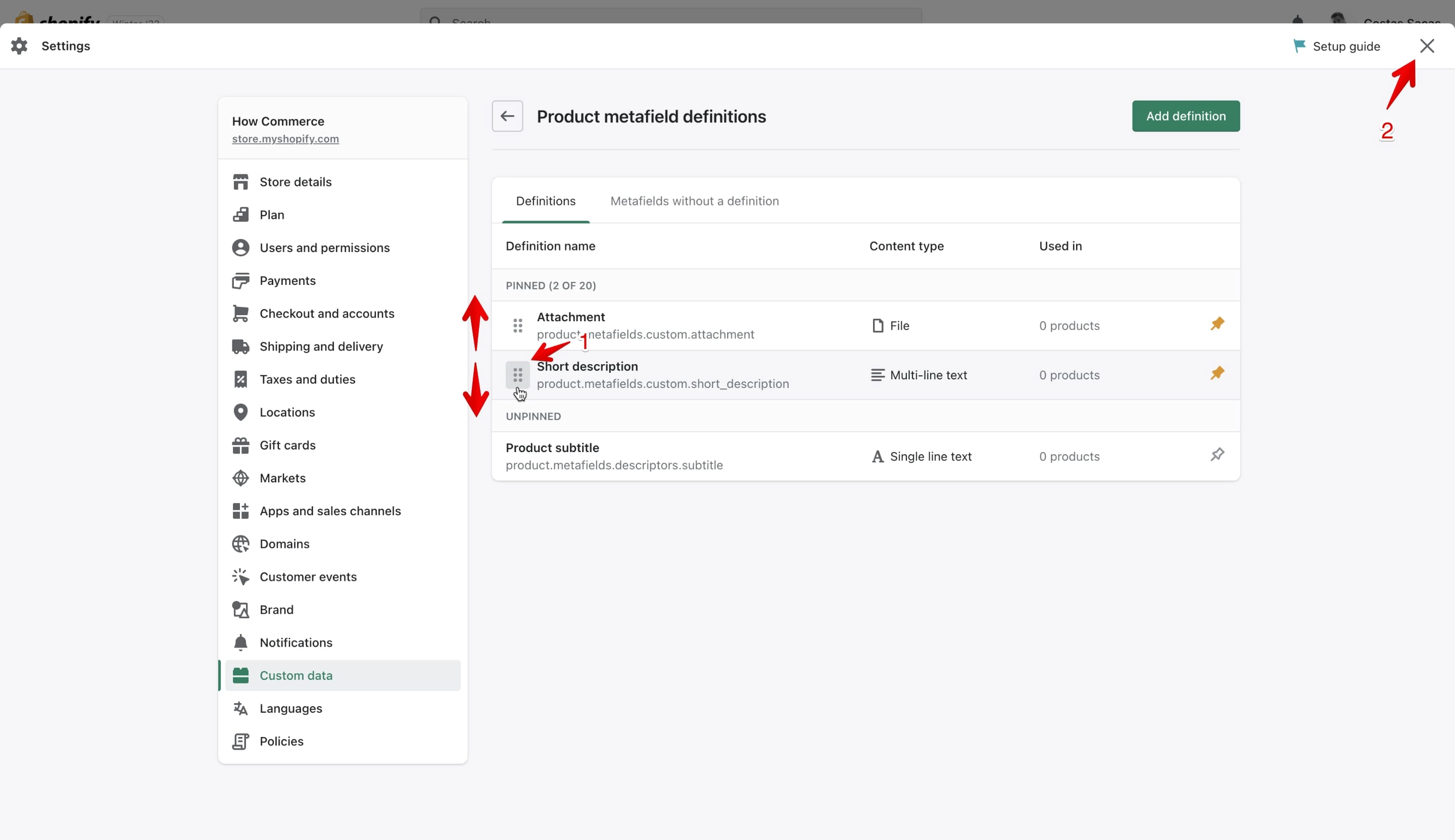This screenshot has width=1455, height=840.
Task: Close the Settings window
Action: (1427, 46)
